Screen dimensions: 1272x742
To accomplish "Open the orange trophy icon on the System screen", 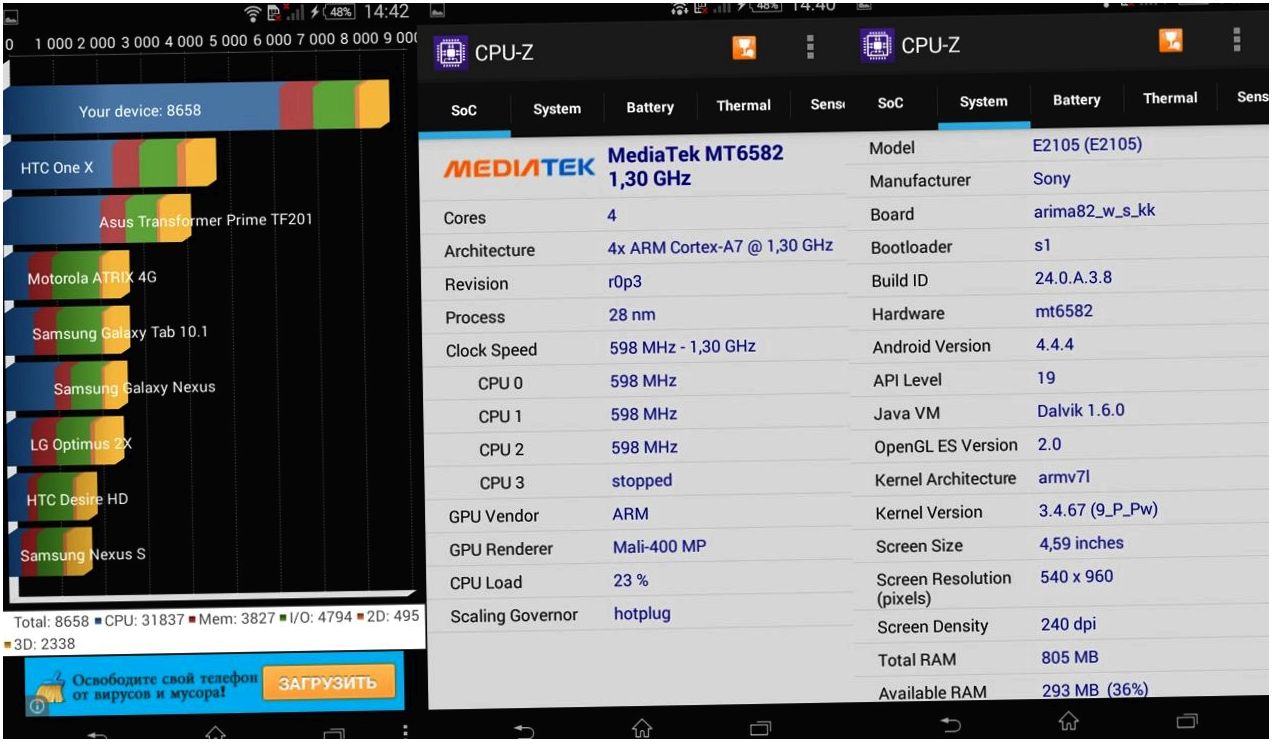I will point(1171,40).
